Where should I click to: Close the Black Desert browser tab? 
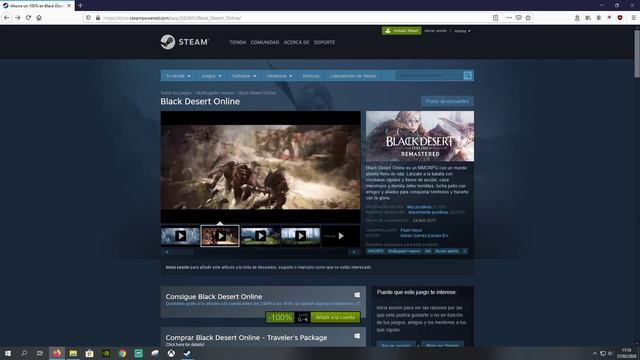[x=69, y=6]
